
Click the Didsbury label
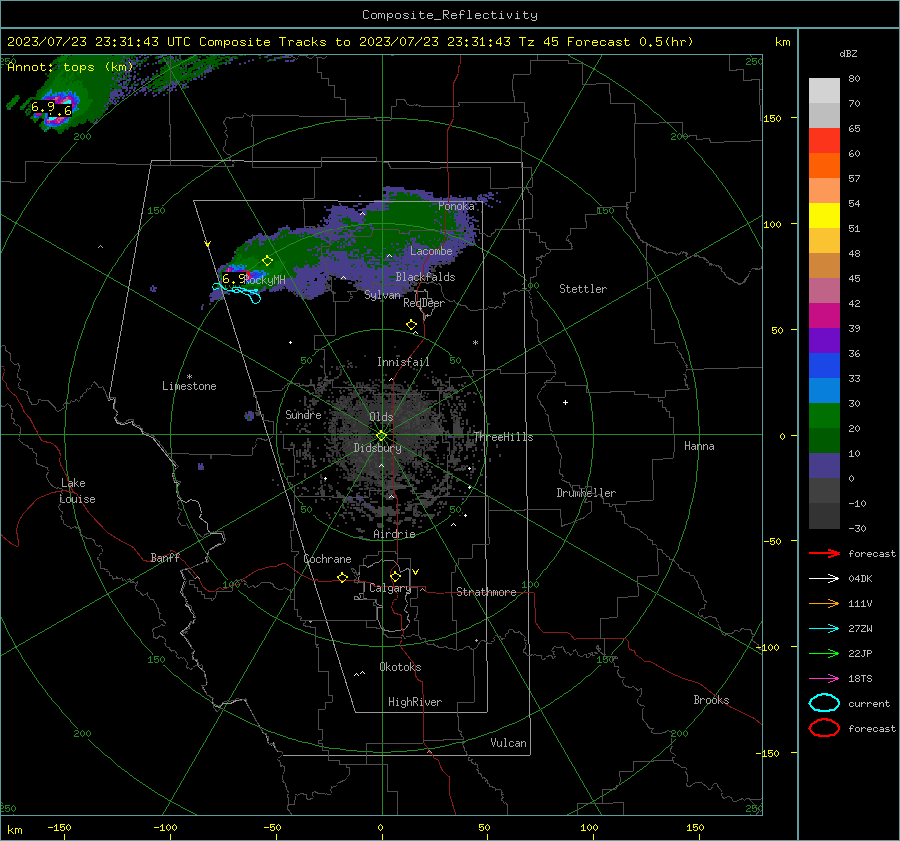pos(377,448)
